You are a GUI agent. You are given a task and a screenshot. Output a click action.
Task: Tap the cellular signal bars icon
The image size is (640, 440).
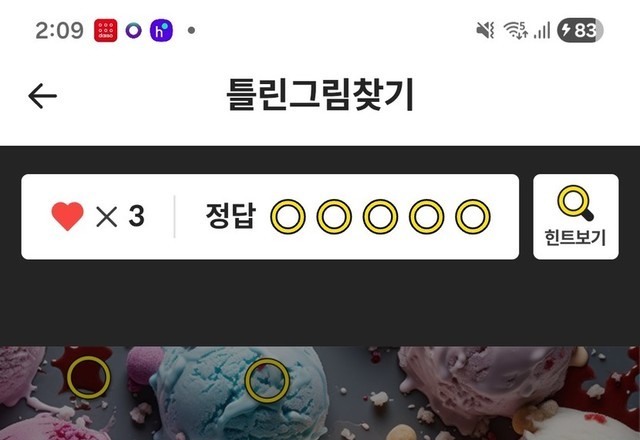(x=542, y=31)
